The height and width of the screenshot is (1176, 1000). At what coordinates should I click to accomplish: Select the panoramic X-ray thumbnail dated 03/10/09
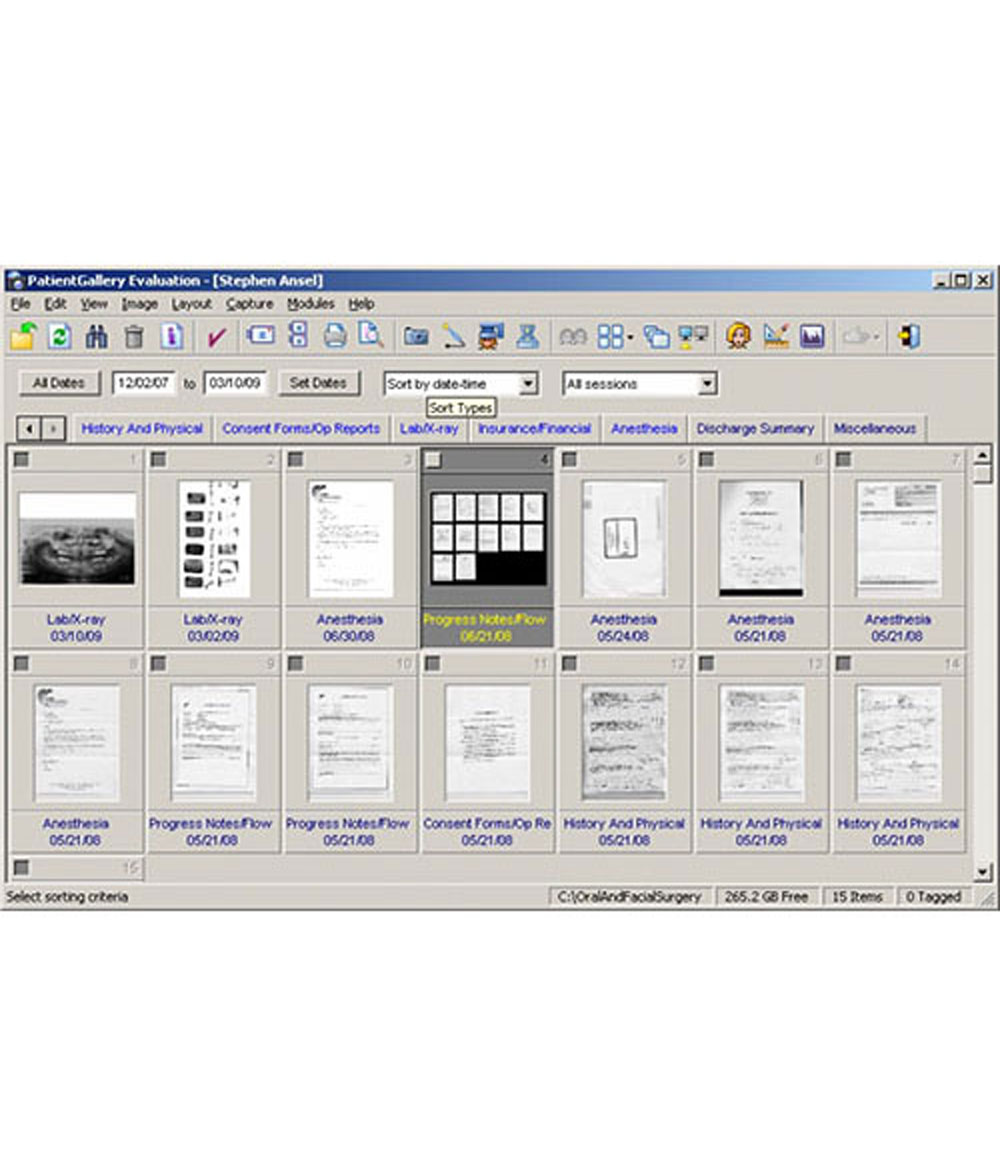click(77, 538)
